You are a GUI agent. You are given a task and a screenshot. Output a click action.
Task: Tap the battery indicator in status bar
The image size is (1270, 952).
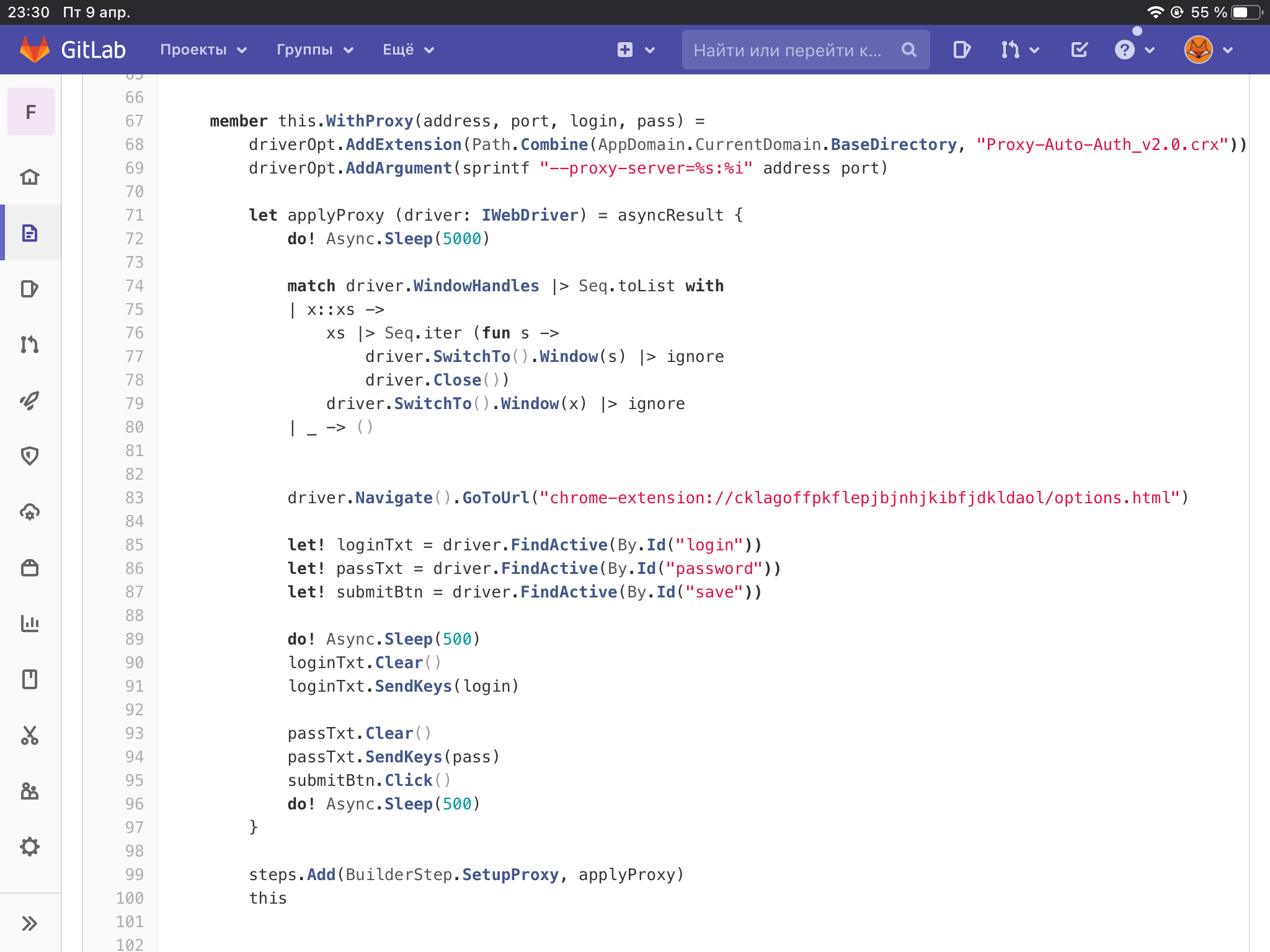[x=1248, y=12]
